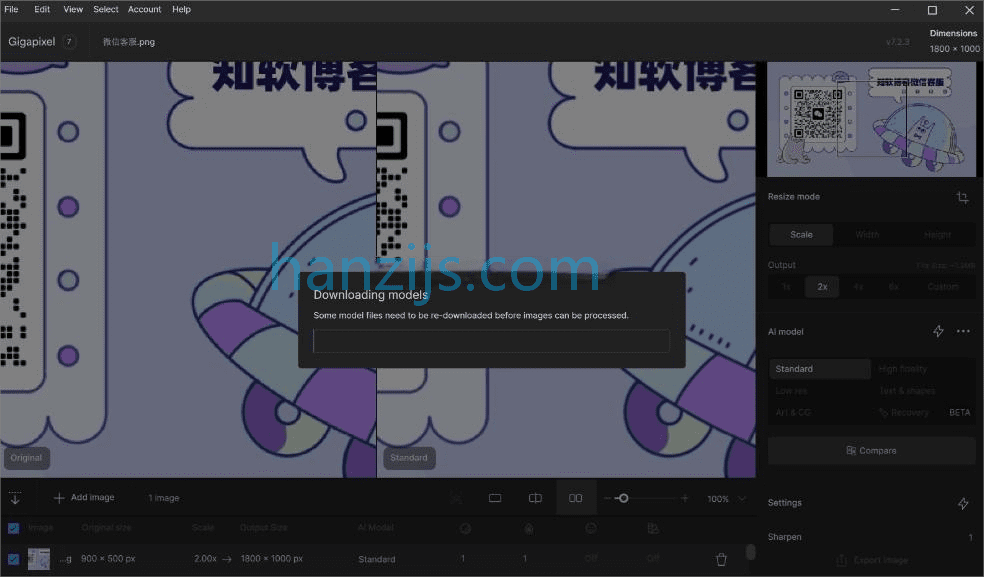The height and width of the screenshot is (577, 984).
Task: Open the View menu
Action: 73,9
